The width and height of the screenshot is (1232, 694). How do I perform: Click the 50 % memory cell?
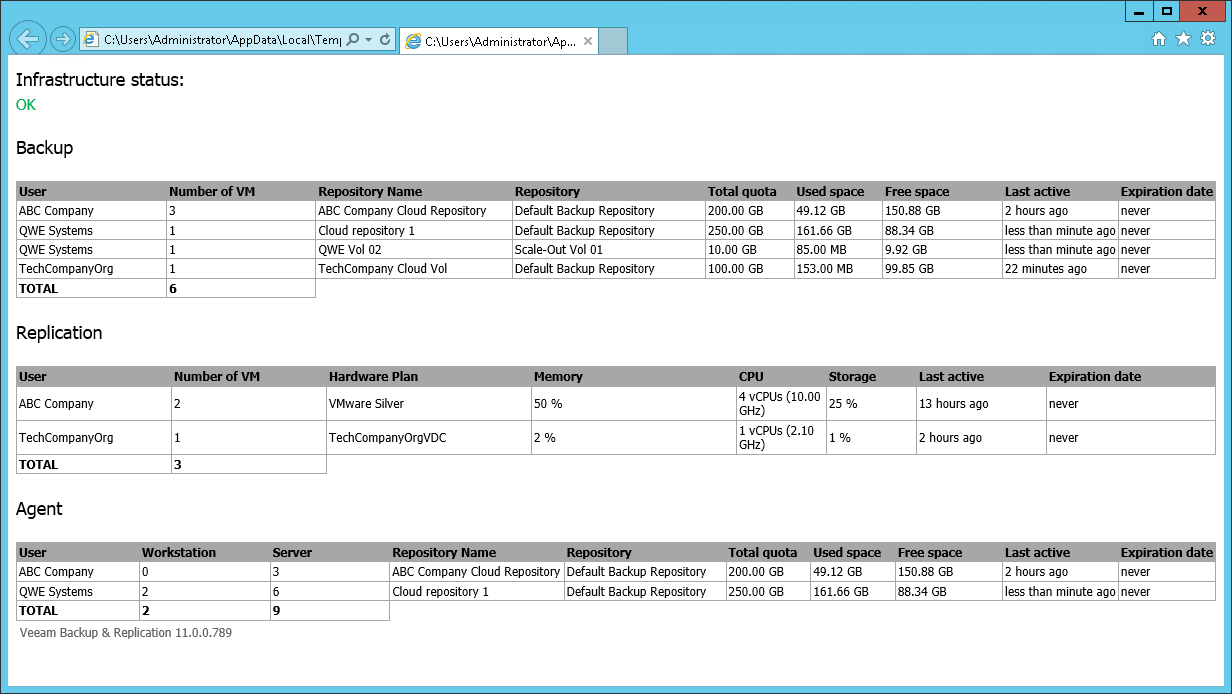pos(546,404)
